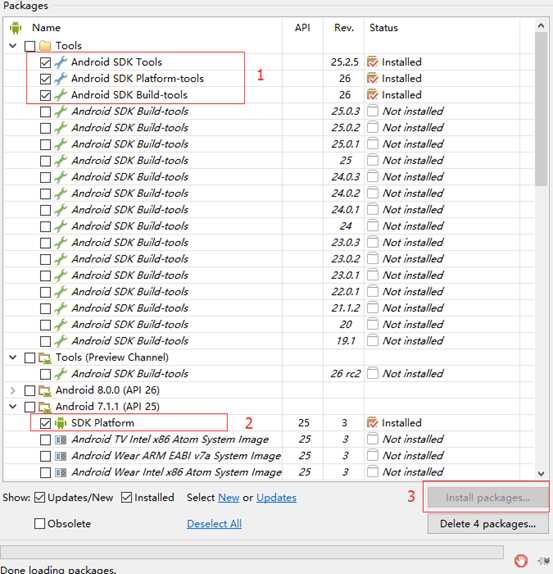Click the SDK Platform Android robot icon
Viewport: 553px width, 574px height.
pos(60,423)
